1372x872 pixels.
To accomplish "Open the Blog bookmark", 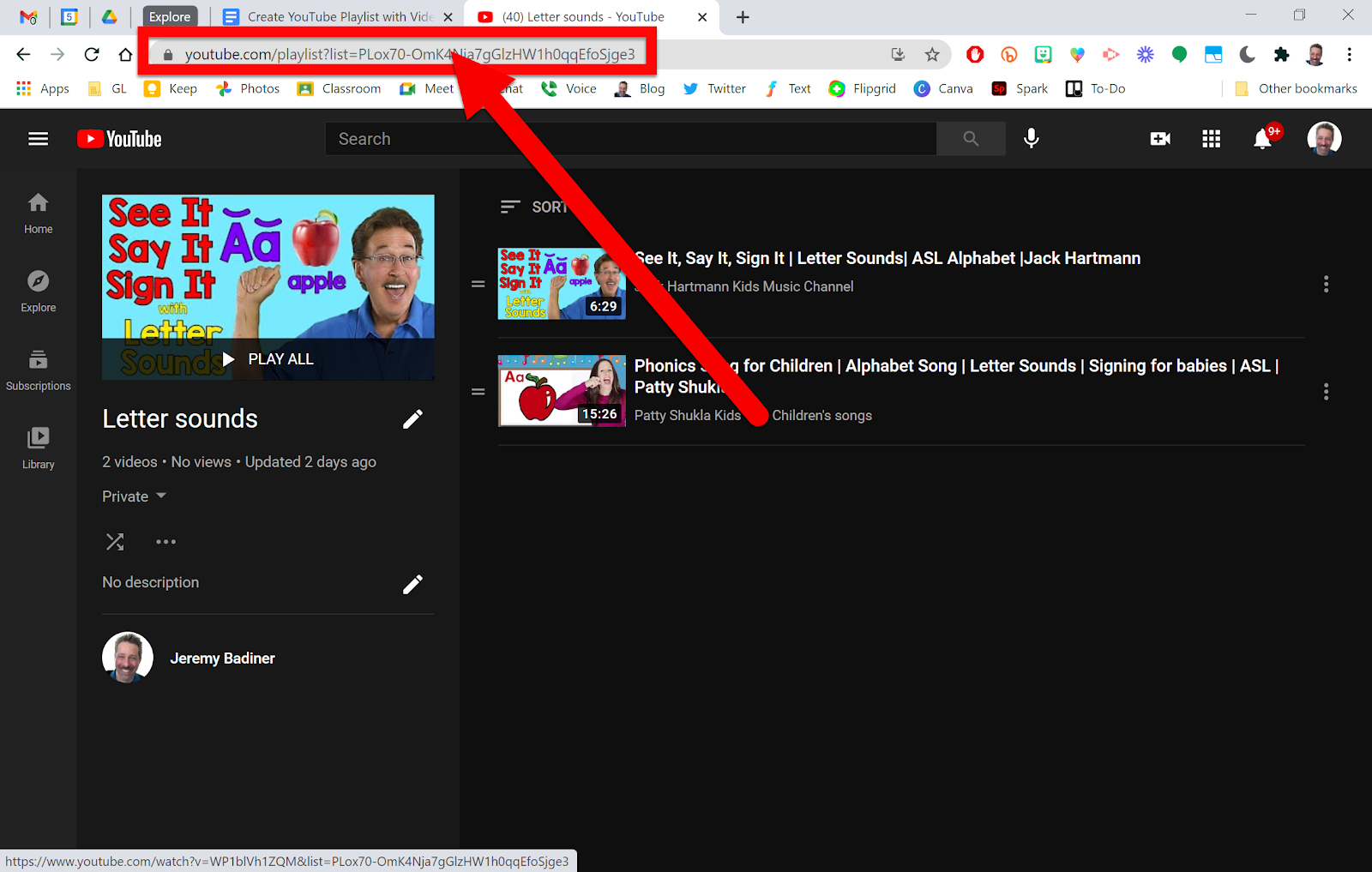I will pos(640,88).
